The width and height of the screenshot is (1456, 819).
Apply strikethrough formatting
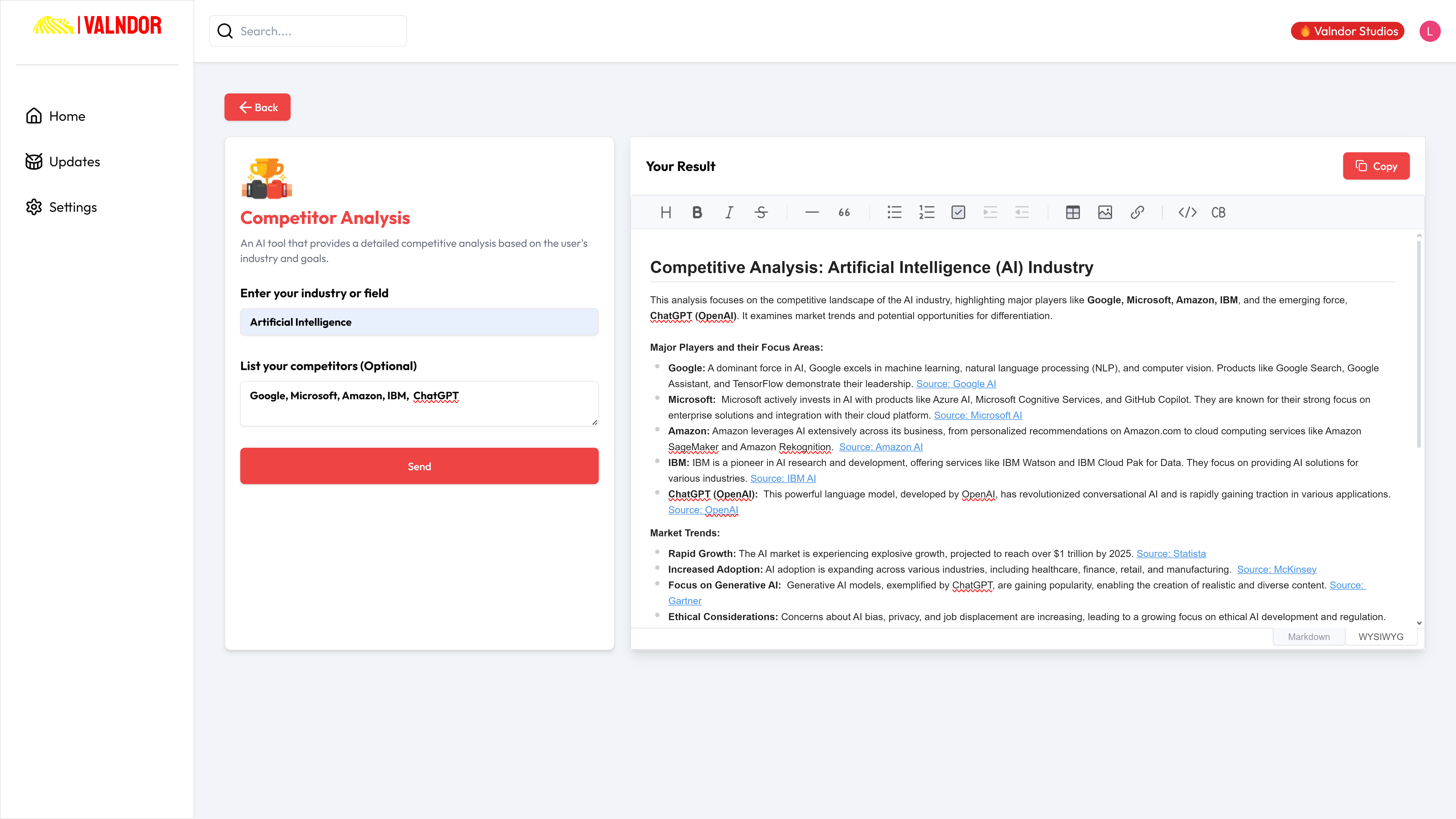[761, 213]
